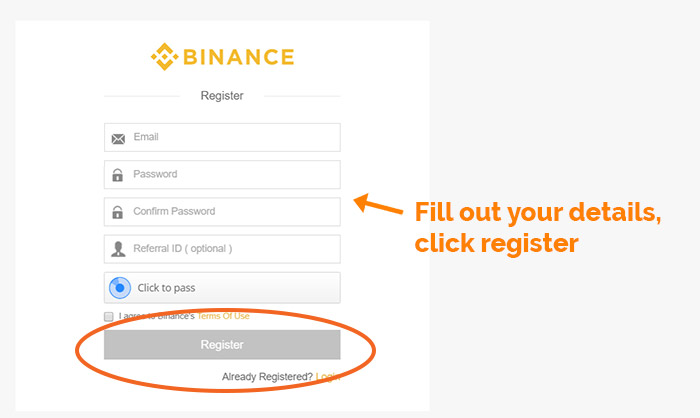Select the Click to pass verification box
This screenshot has width=700, height=418.
(x=222, y=288)
